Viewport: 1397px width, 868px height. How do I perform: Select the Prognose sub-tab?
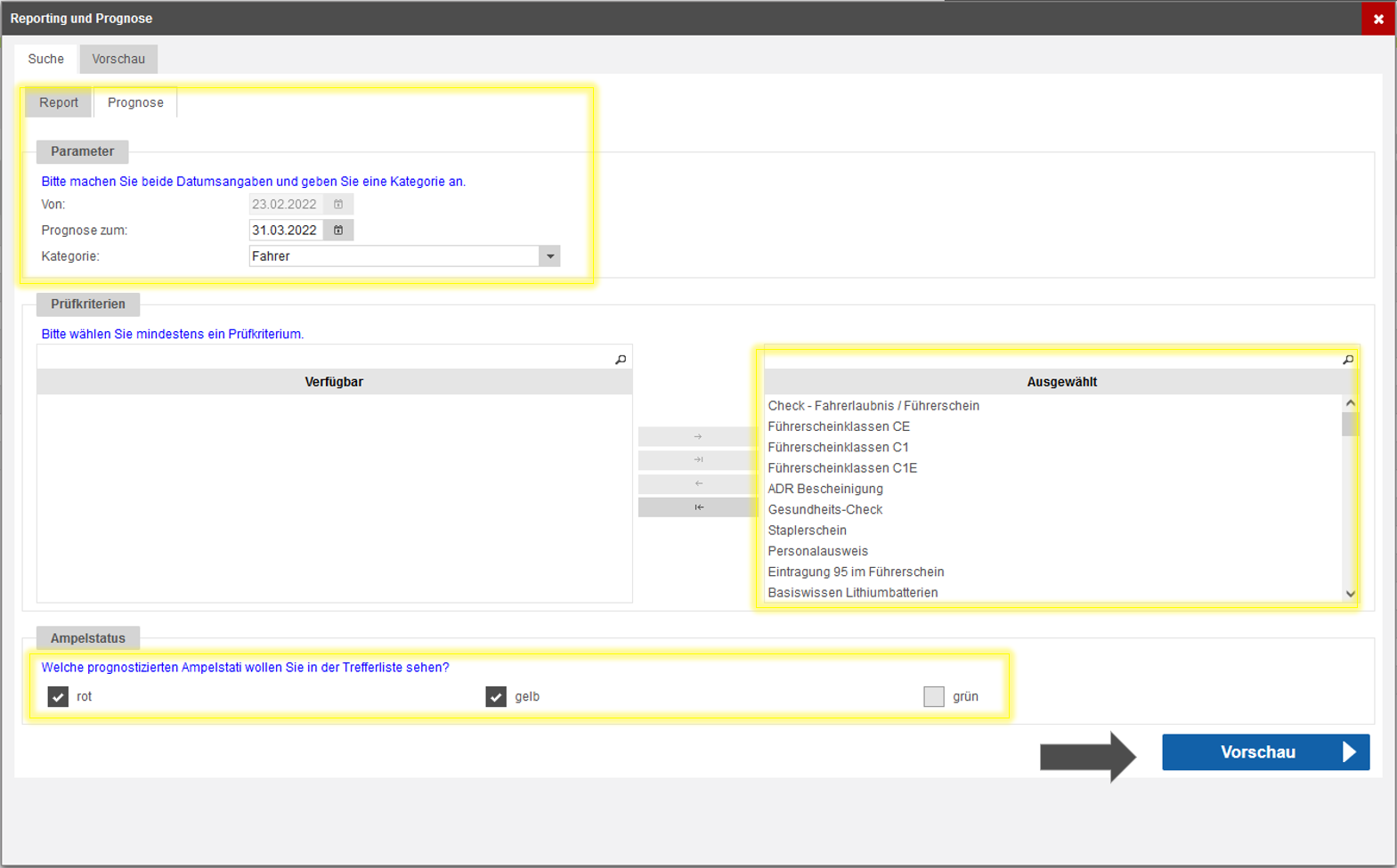click(x=135, y=102)
